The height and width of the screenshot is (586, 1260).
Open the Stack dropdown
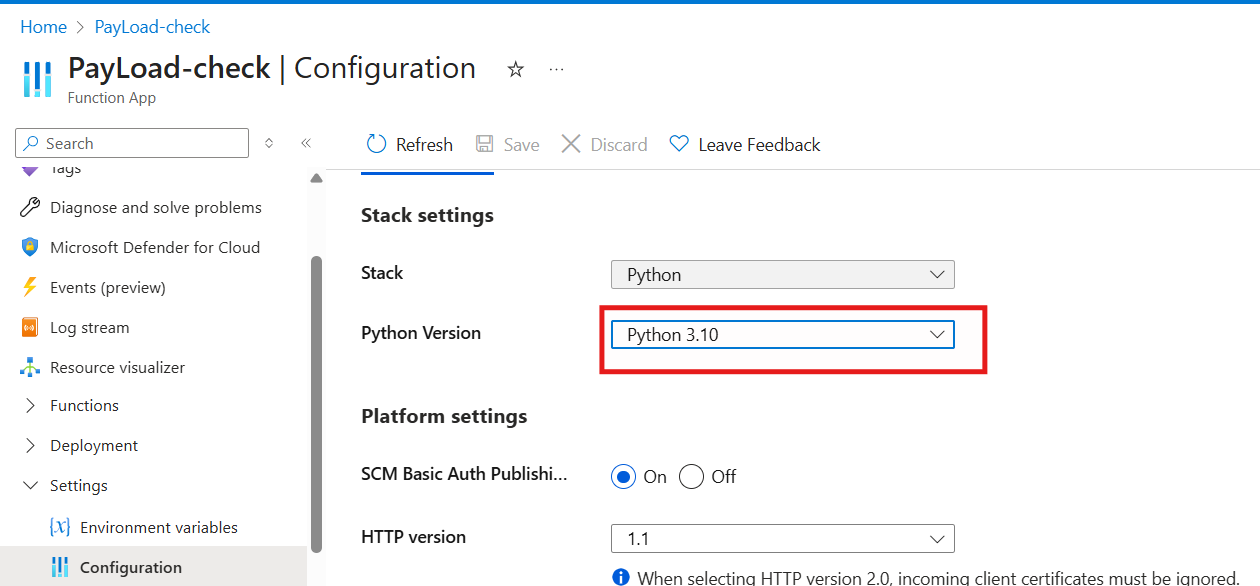782,274
